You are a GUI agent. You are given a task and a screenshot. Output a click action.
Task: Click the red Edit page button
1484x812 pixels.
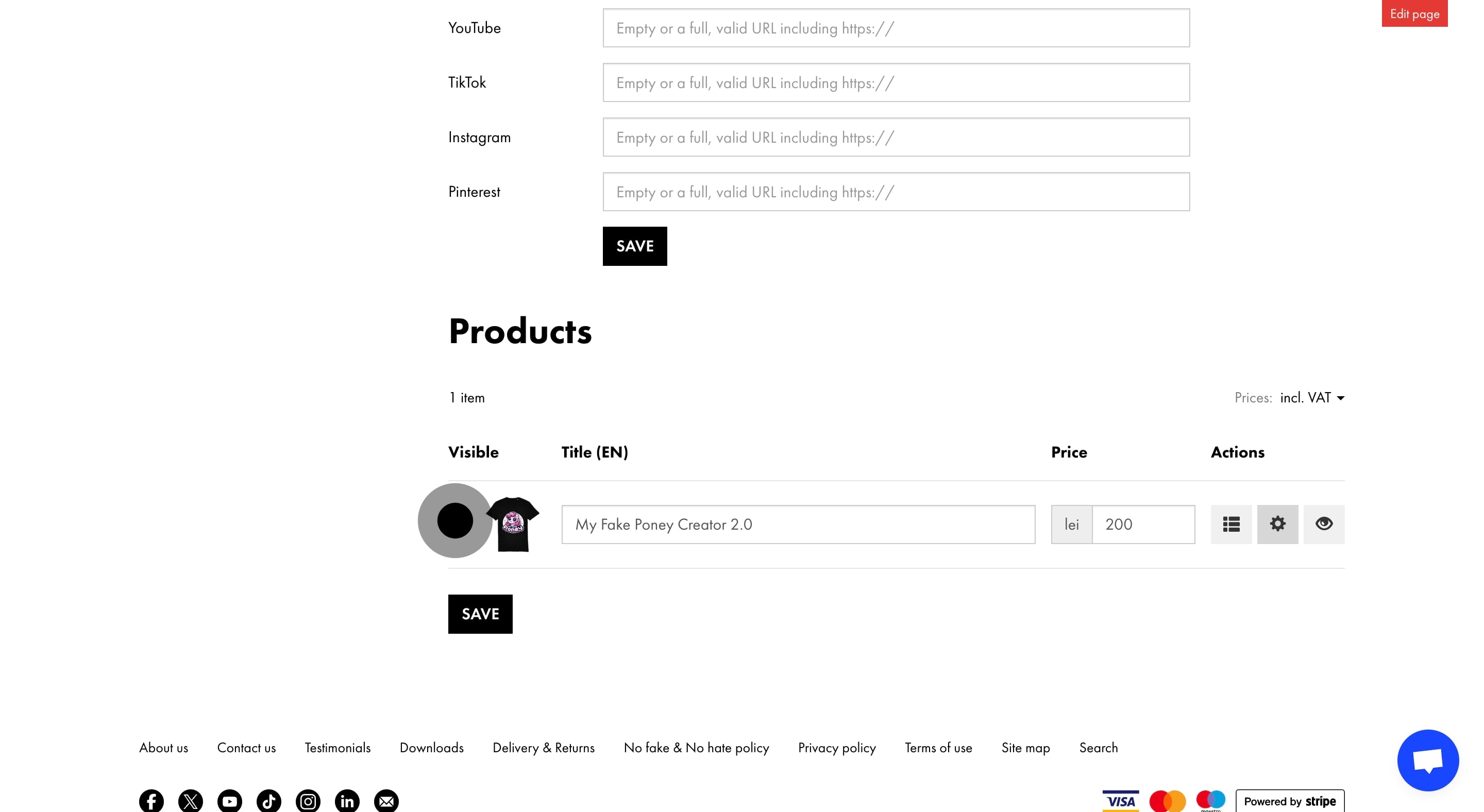point(1414,14)
